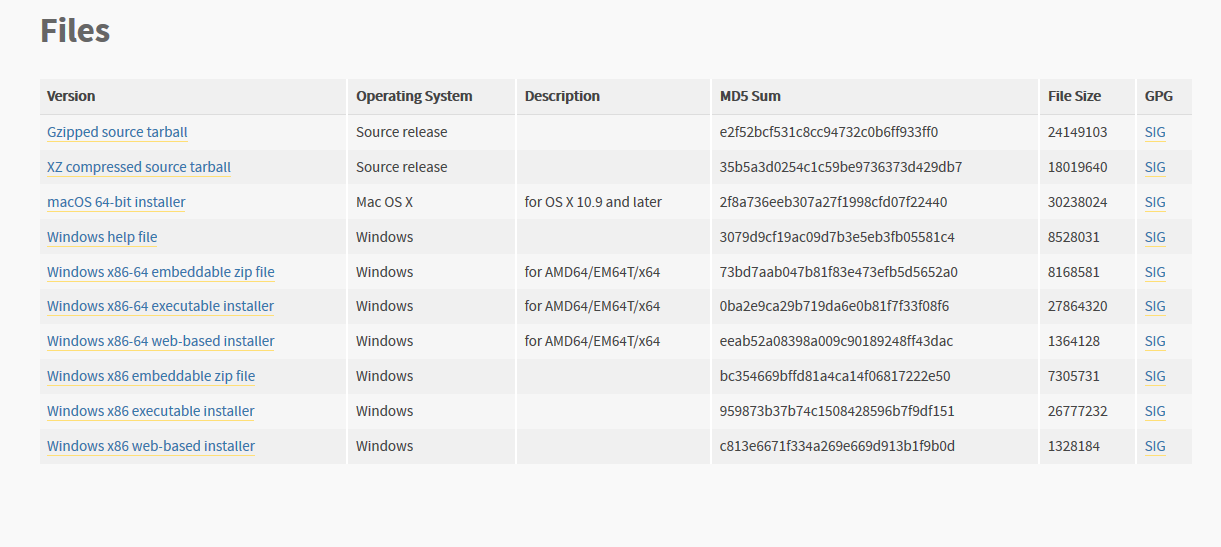The image size is (1221, 547).
Task: Click SIG link for XZ compressed tarball
Action: 1155,167
